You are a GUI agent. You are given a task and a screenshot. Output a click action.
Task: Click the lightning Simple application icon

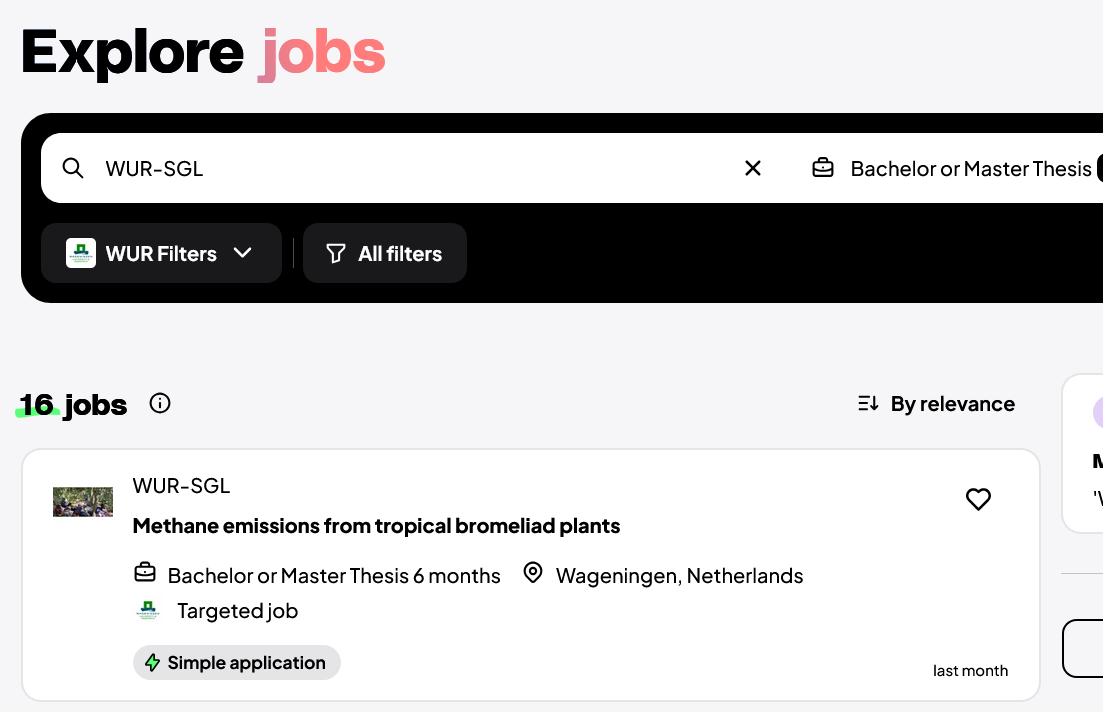coord(153,662)
